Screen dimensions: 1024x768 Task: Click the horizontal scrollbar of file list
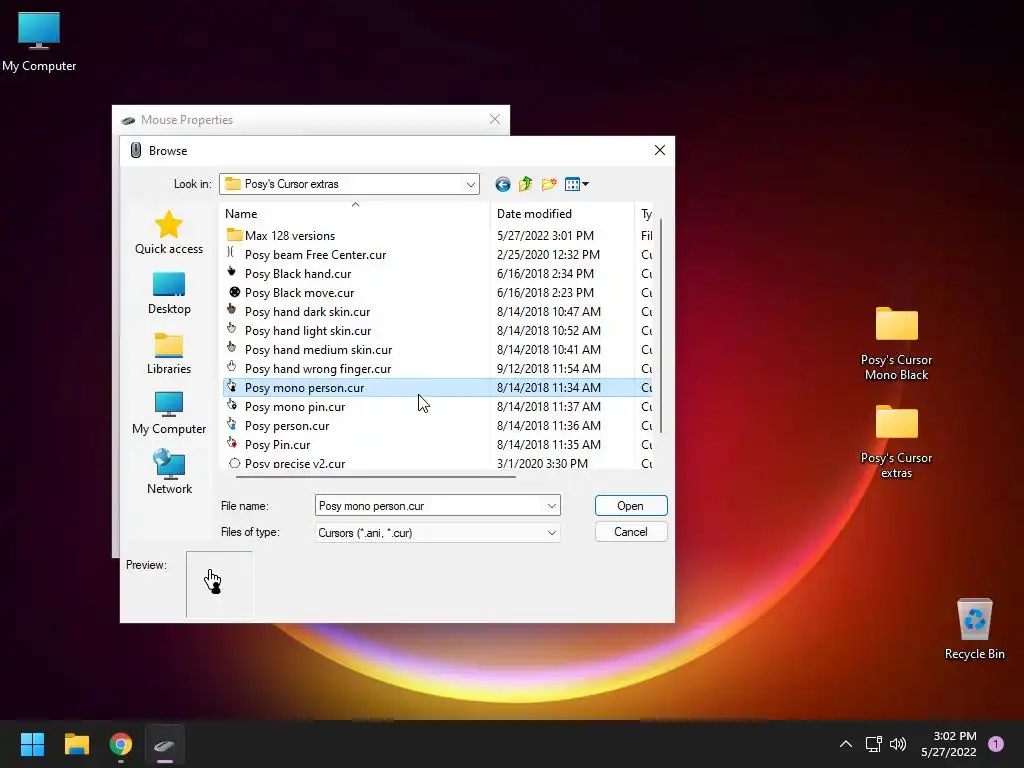click(376, 477)
